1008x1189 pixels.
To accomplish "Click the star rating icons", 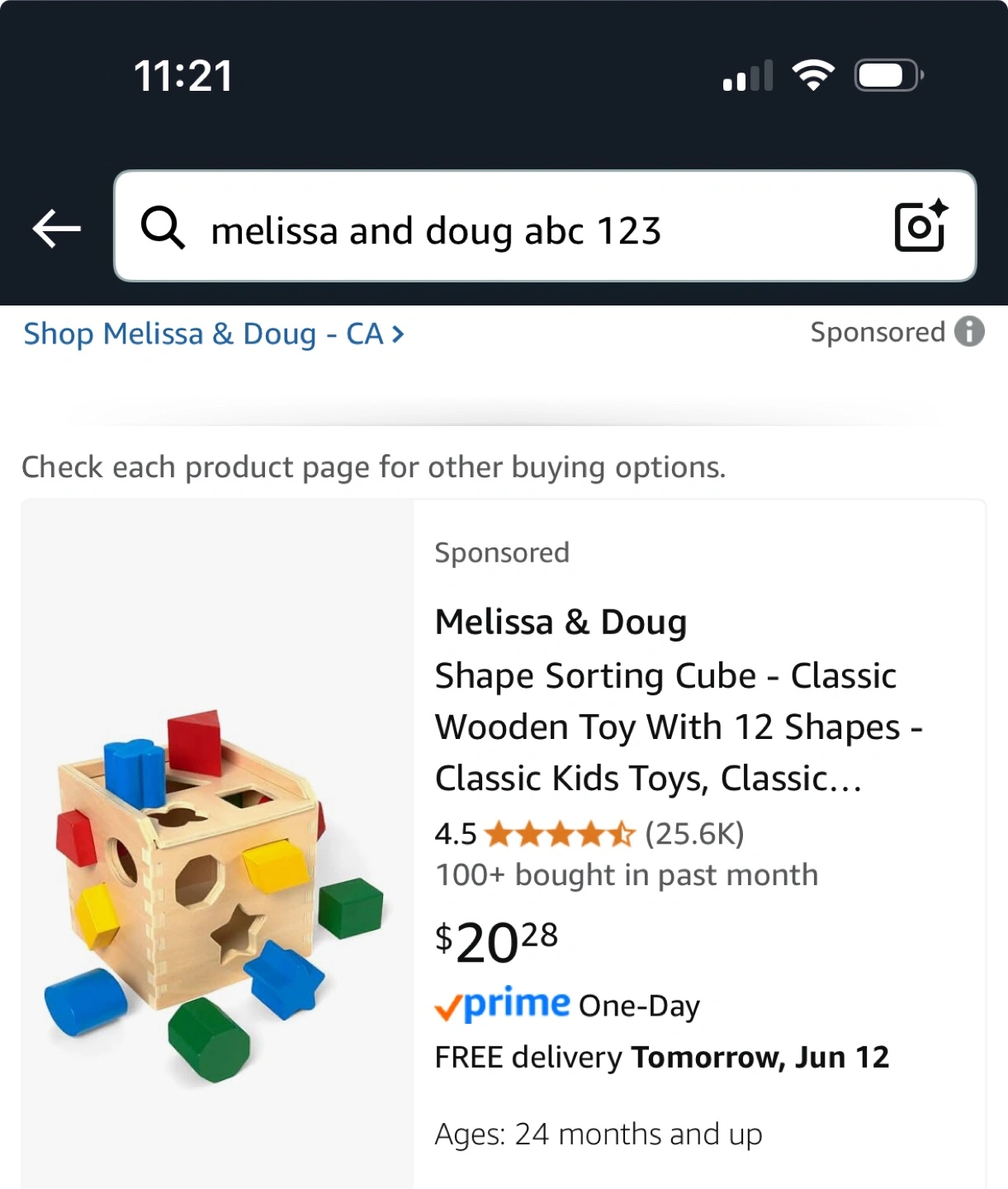I will tap(560, 835).
